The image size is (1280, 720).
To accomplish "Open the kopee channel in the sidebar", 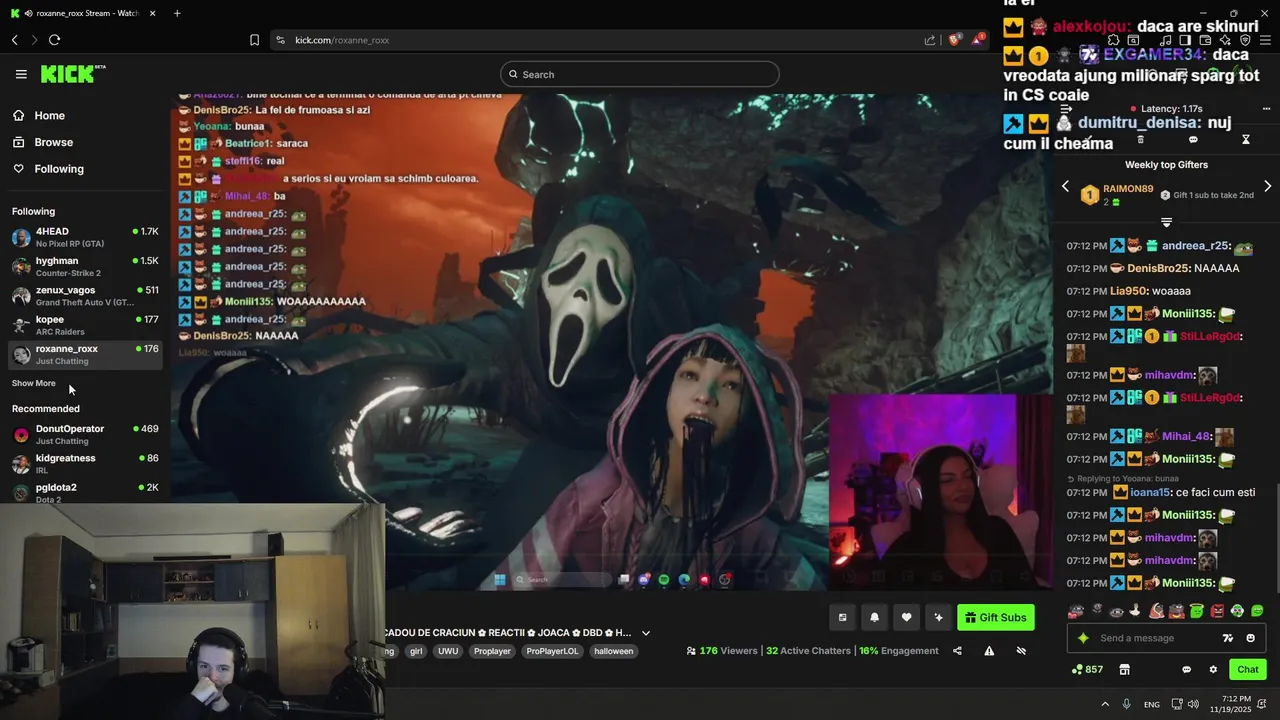I will (x=85, y=325).
